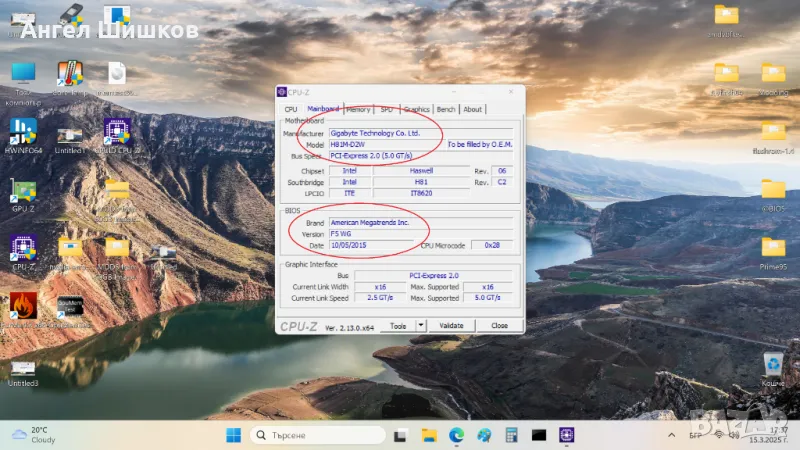Viewport: 800px width, 450px height.
Task: Click the CPU-Z taskbar icon
Action: 567,435
